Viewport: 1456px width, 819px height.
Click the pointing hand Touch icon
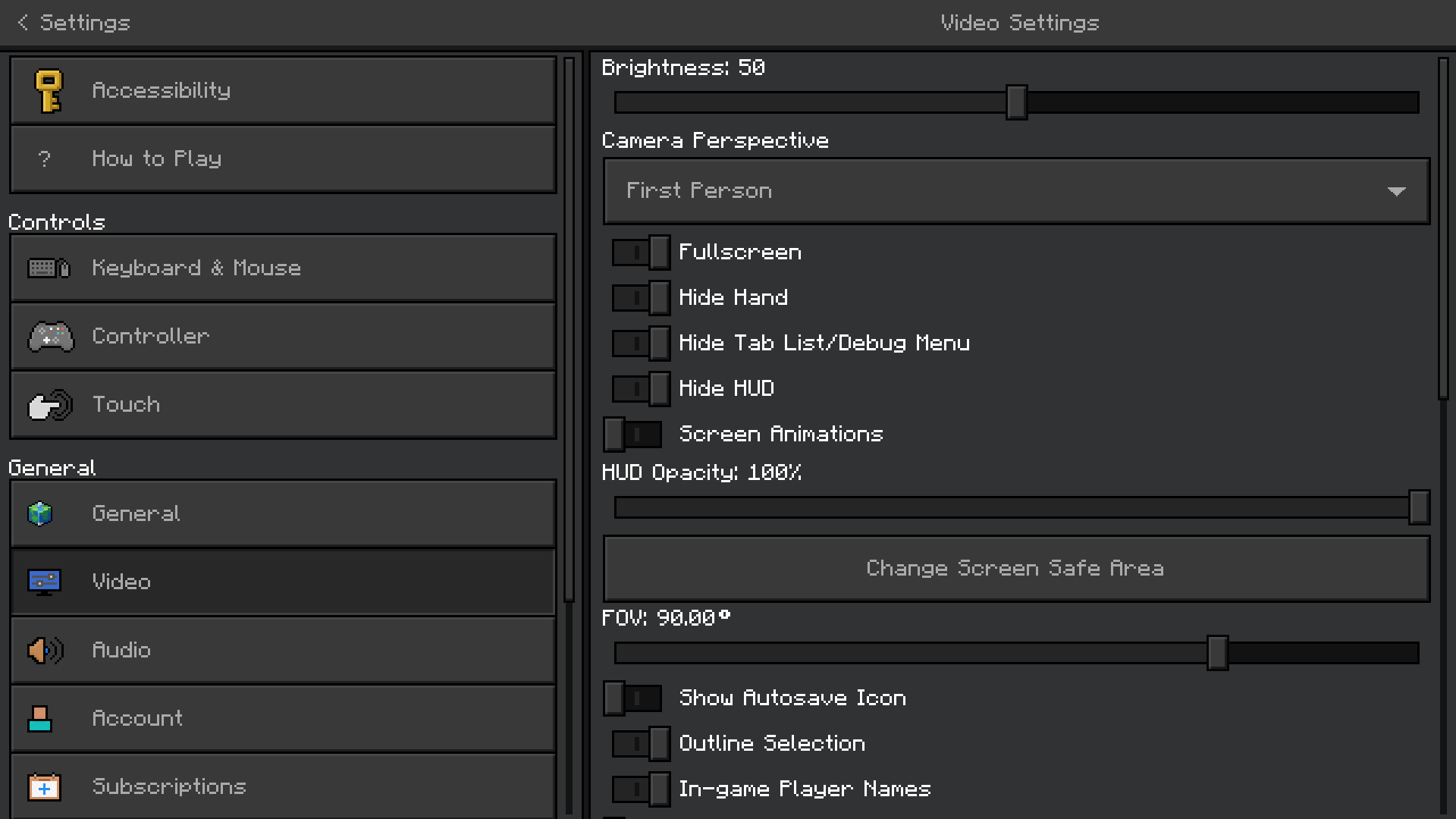point(50,405)
